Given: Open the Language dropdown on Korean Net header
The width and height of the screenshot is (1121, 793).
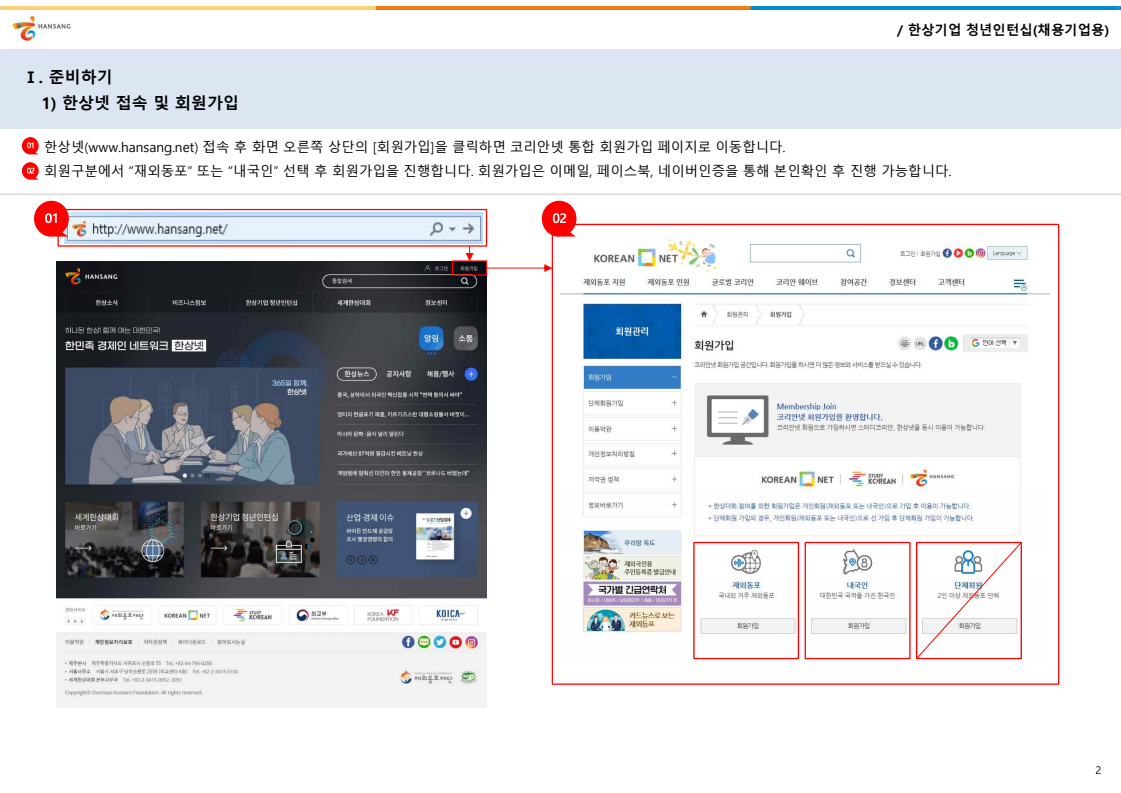Looking at the screenshot, I should (x=1008, y=254).
